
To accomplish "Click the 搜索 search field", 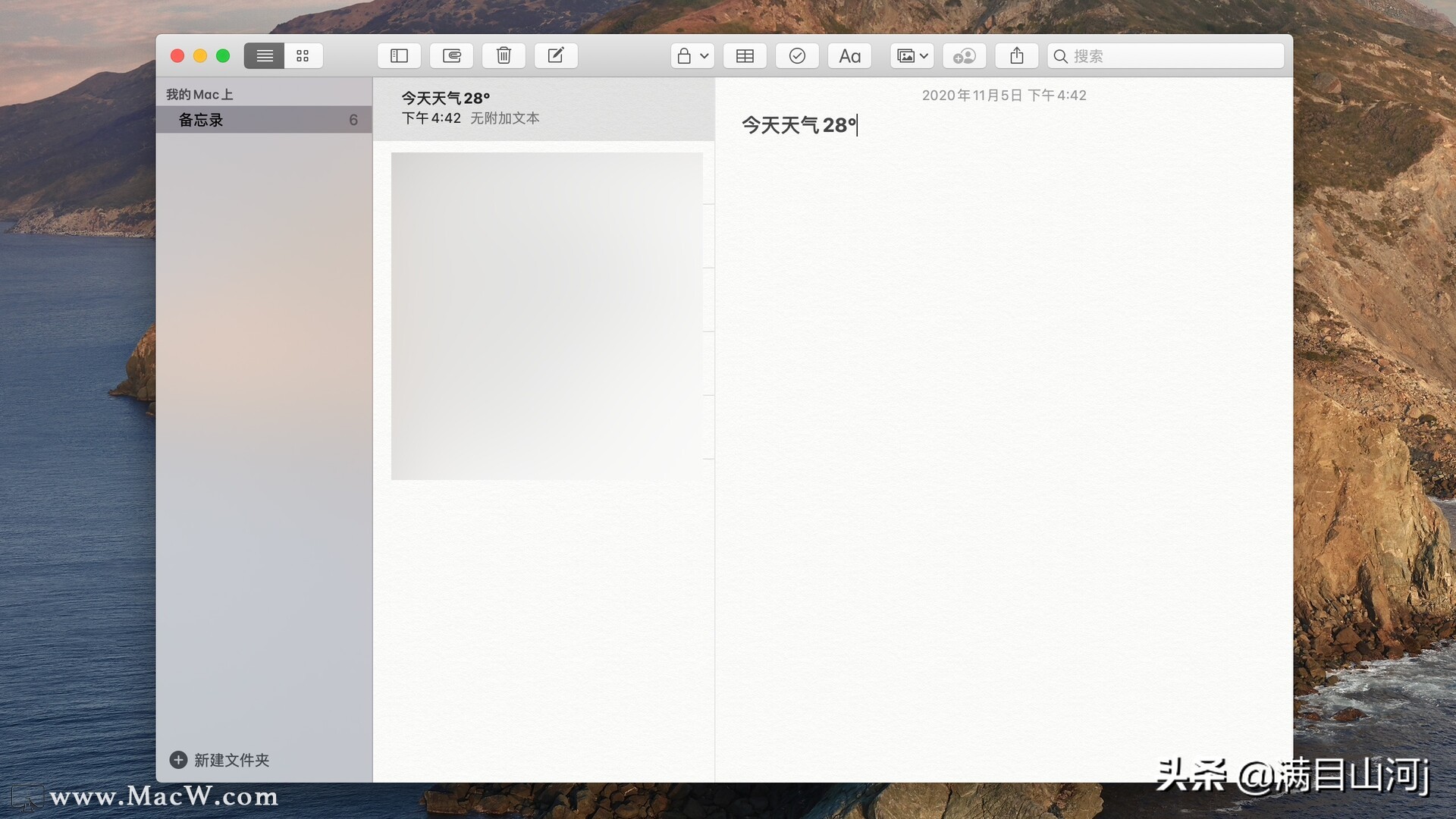I will (1166, 56).
